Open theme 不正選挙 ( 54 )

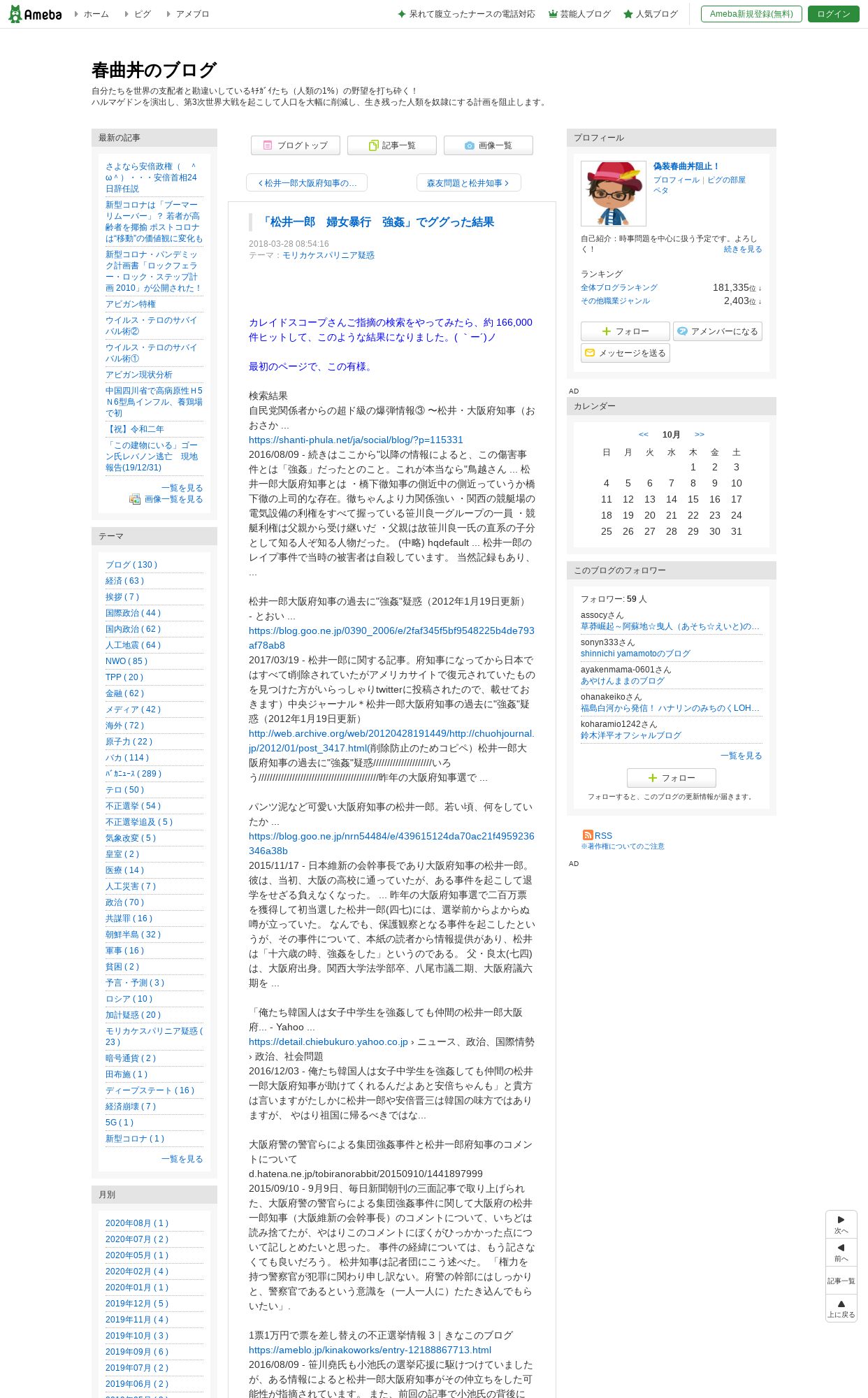coord(133,806)
